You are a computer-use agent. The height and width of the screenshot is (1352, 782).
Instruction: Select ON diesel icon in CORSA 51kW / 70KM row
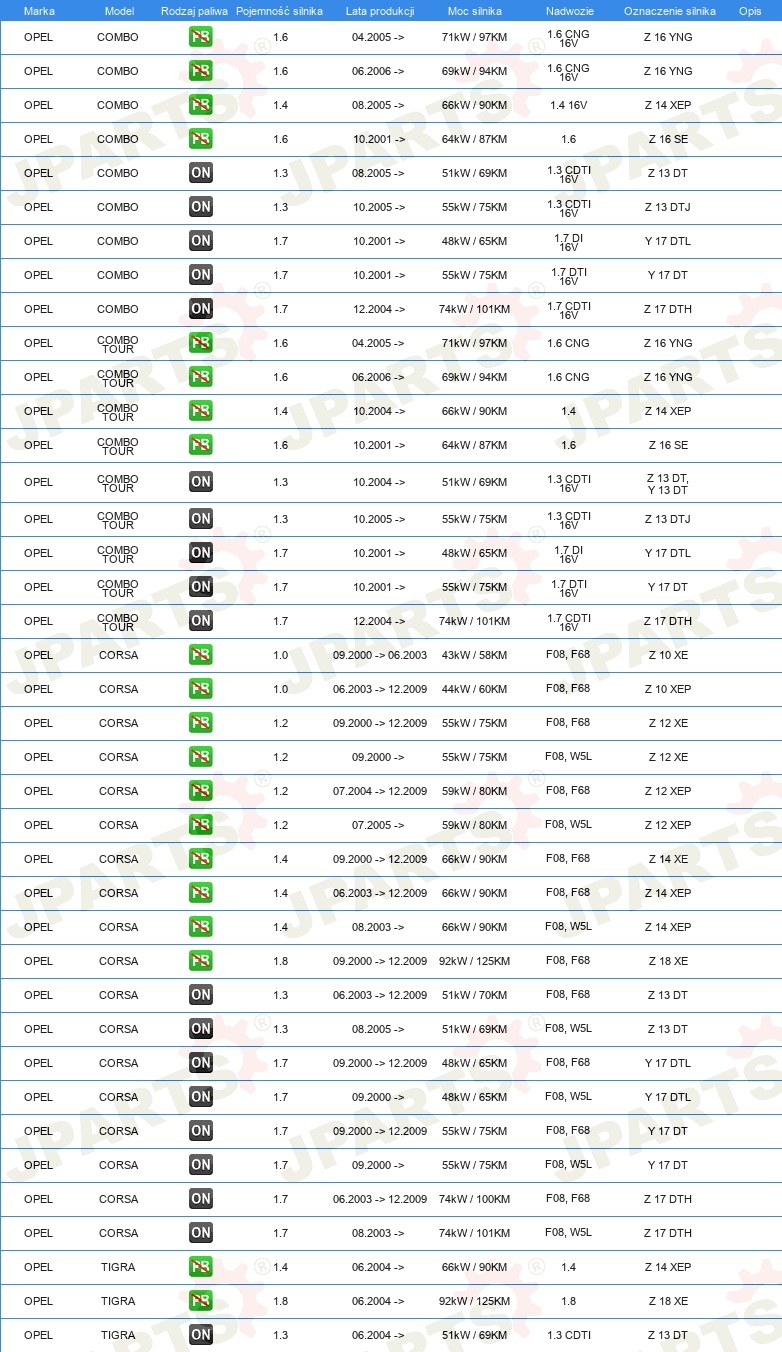point(200,995)
